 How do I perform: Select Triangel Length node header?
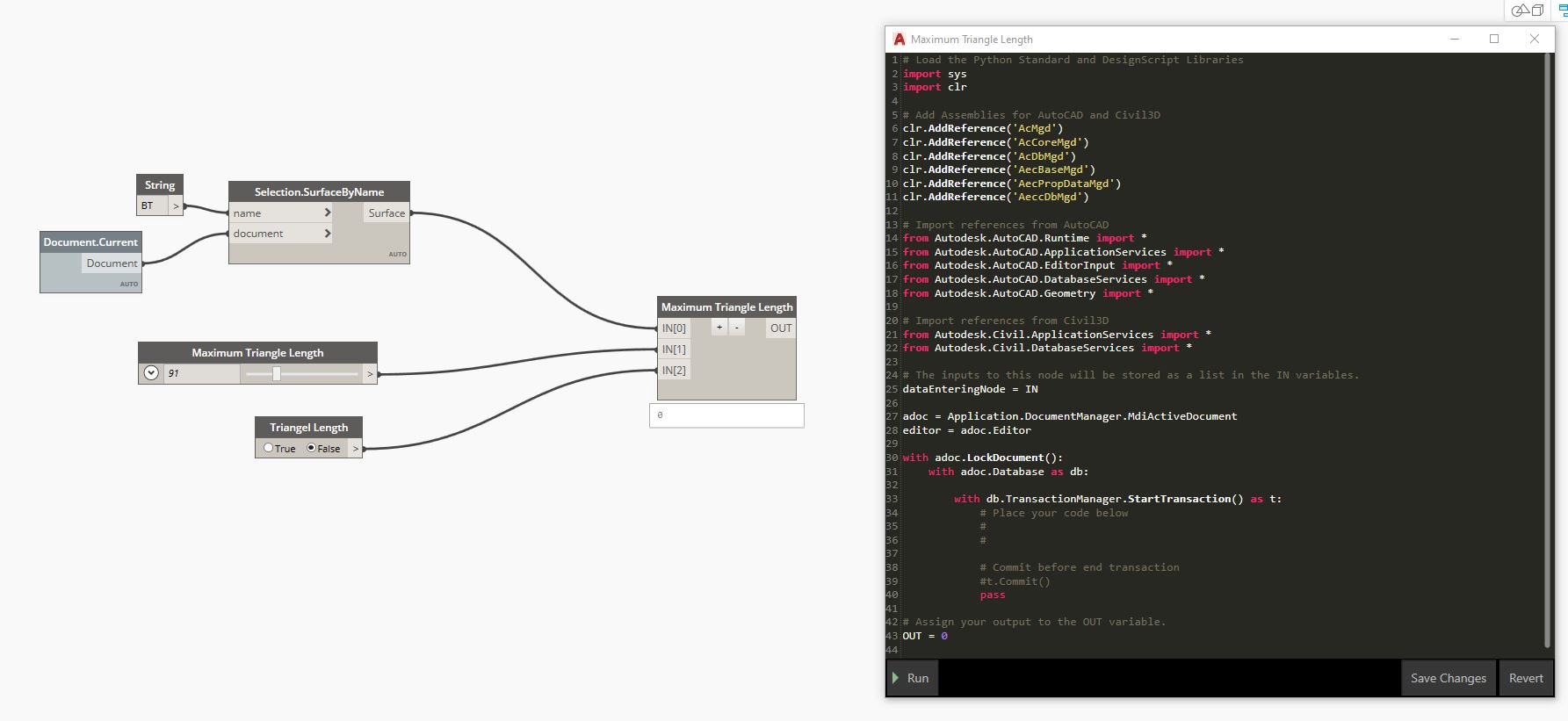pos(308,428)
